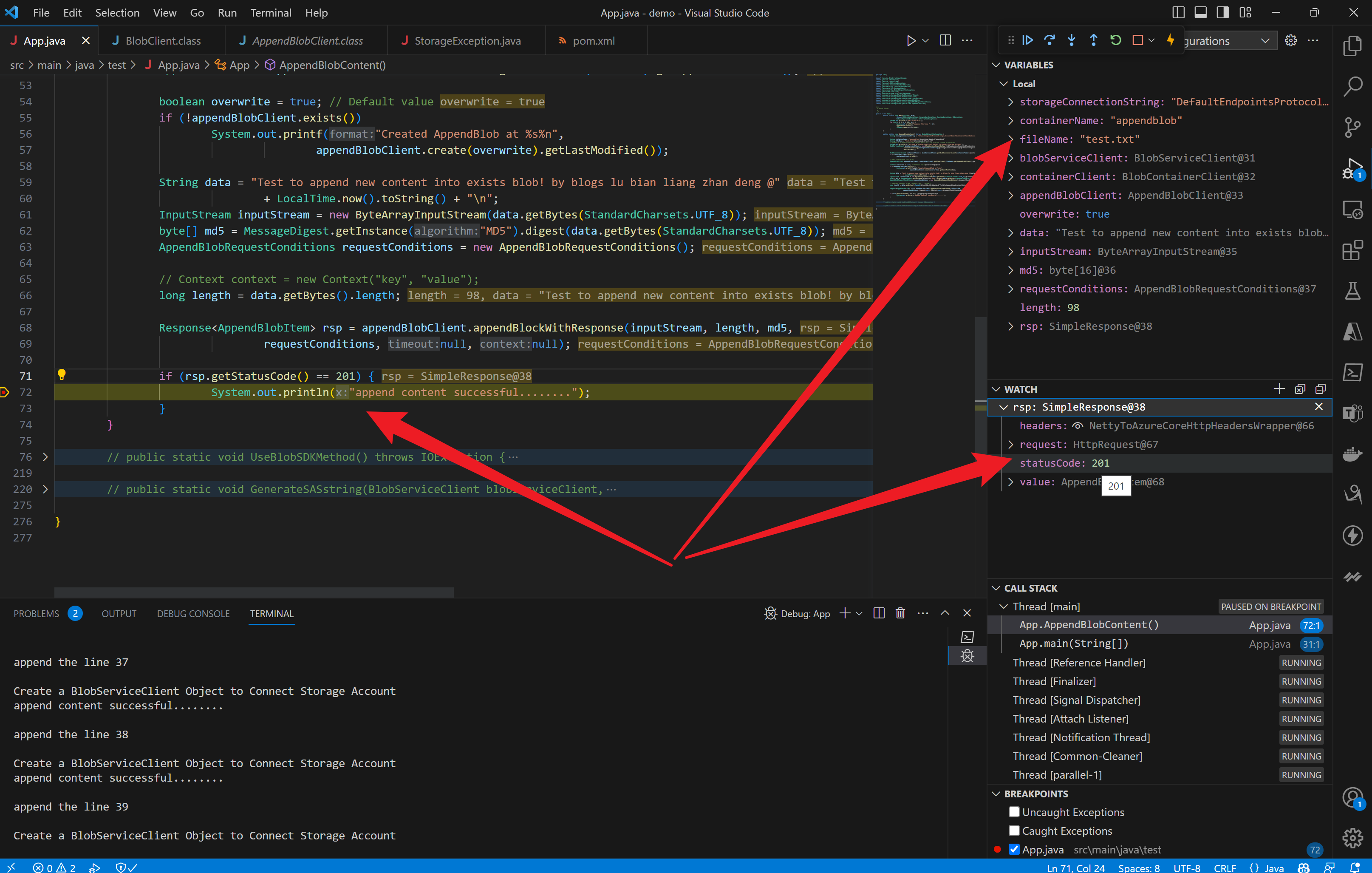
Task: Open the Source Control view
Action: click(x=1352, y=128)
